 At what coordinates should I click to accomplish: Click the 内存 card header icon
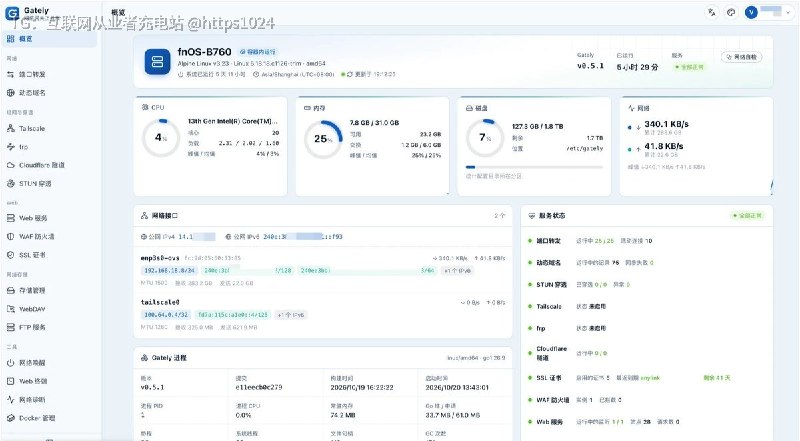point(307,108)
